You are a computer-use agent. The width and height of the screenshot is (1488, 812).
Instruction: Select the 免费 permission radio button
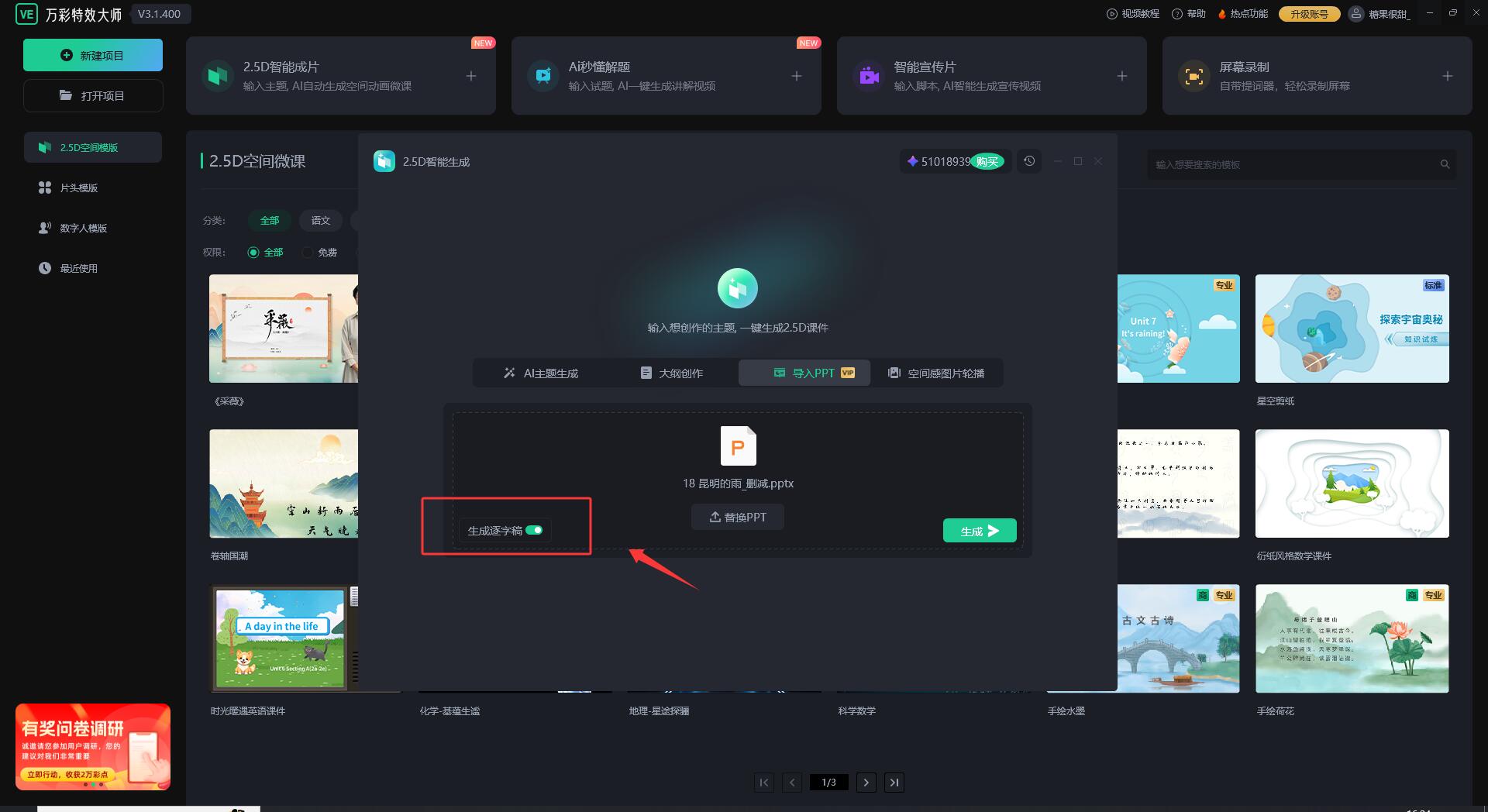(308, 253)
